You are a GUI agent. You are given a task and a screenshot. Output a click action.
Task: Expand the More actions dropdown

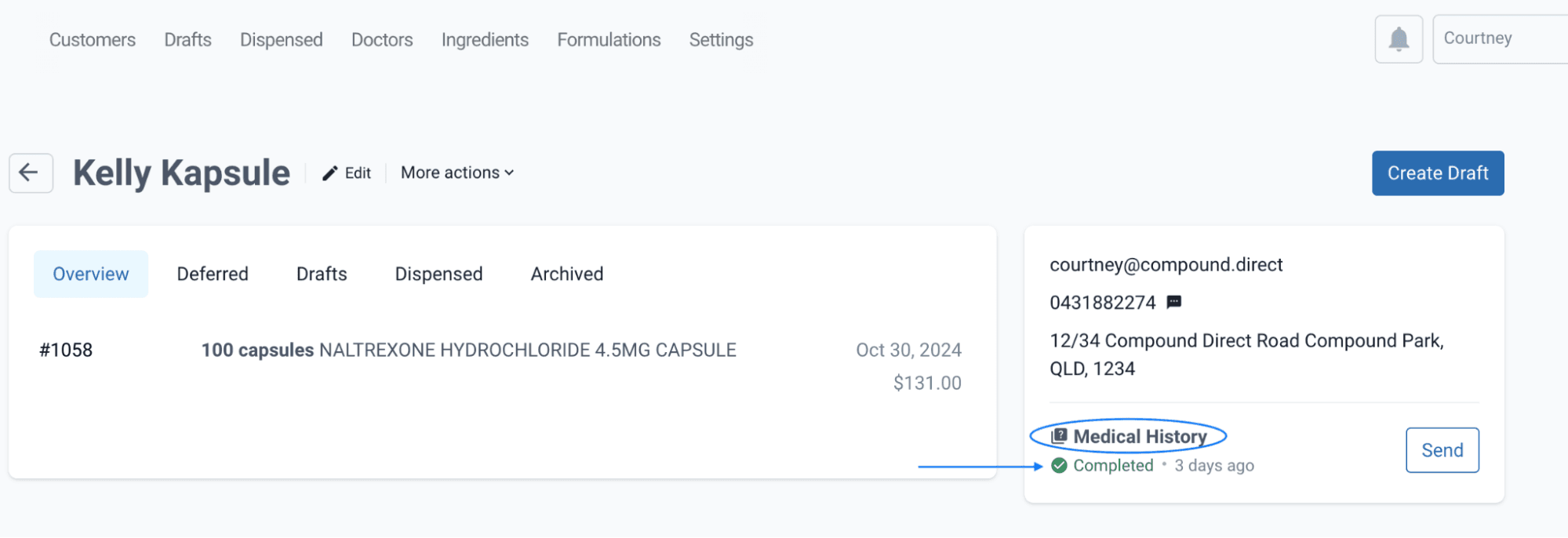[x=457, y=173]
